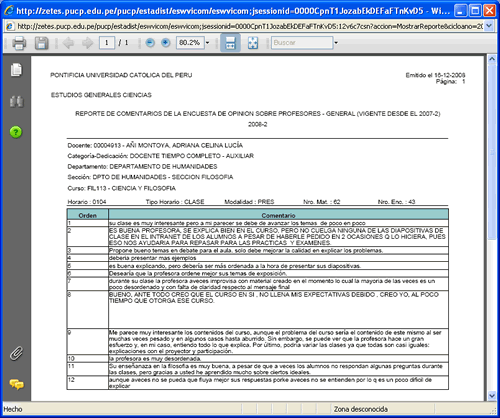This screenshot has width=500, height=418.
Task: Go to previous page arrow
Action: pos(68,43)
